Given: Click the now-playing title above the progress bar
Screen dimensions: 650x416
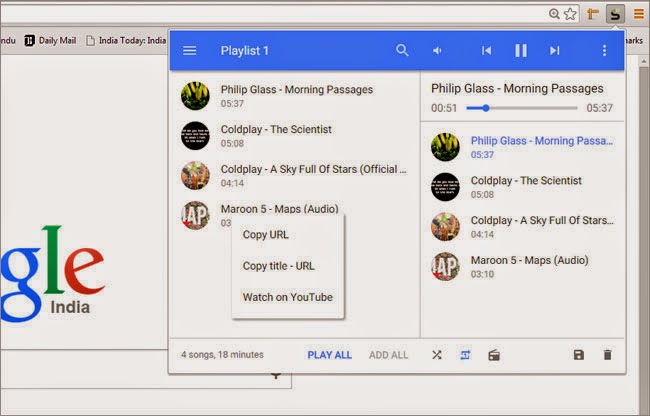Looking at the screenshot, I should (517, 88).
